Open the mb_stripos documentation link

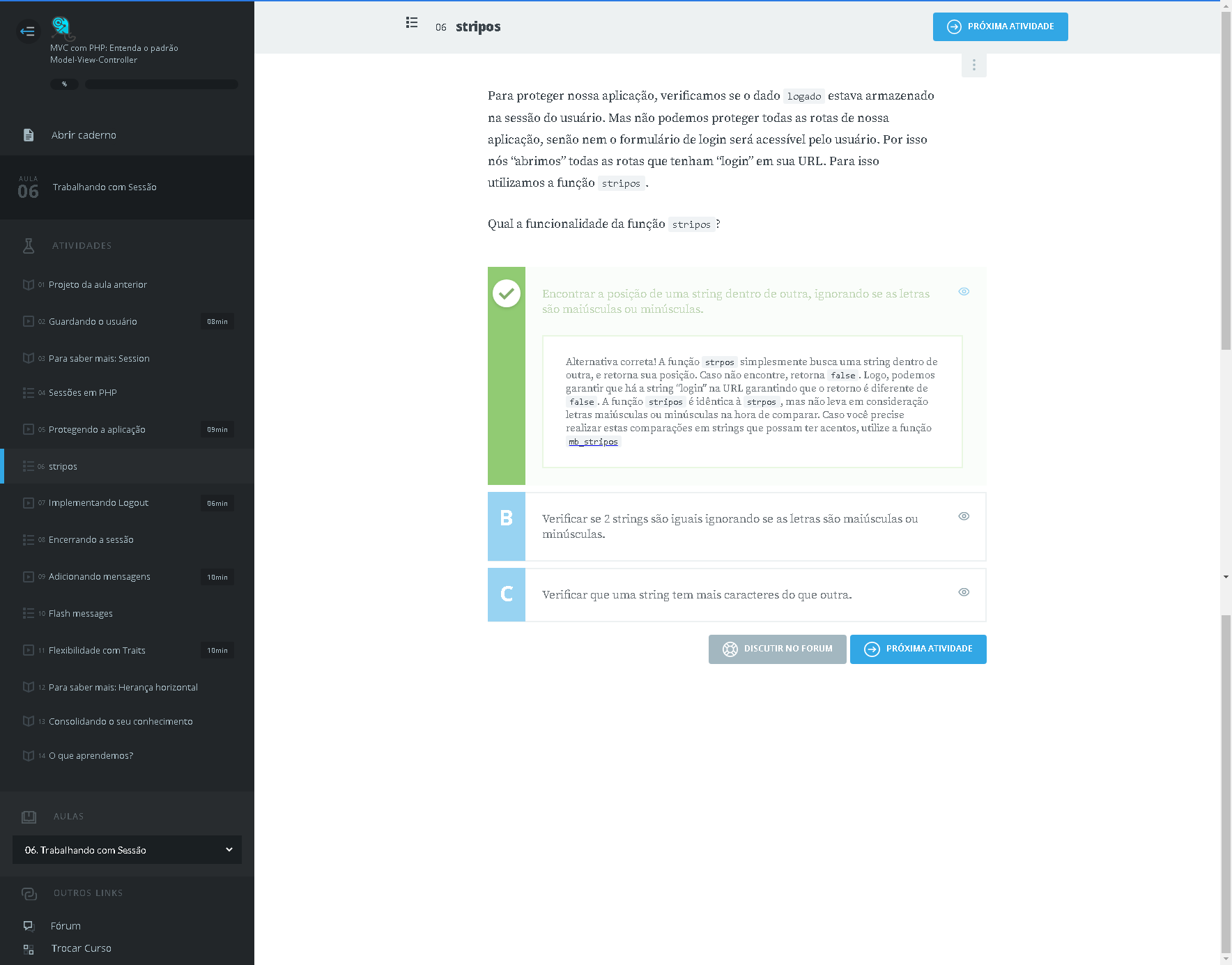click(593, 442)
